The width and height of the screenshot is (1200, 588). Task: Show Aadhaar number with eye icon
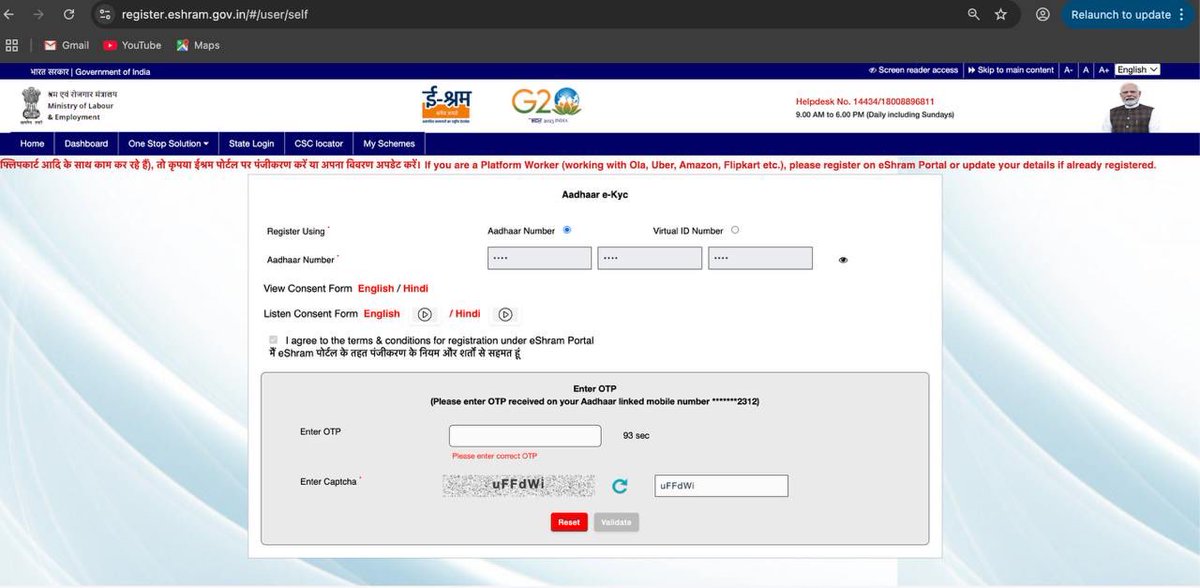point(843,260)
